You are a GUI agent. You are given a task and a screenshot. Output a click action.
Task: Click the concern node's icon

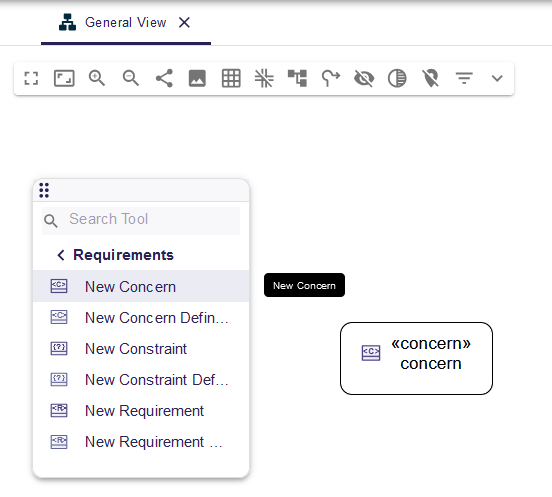(371, 353)
